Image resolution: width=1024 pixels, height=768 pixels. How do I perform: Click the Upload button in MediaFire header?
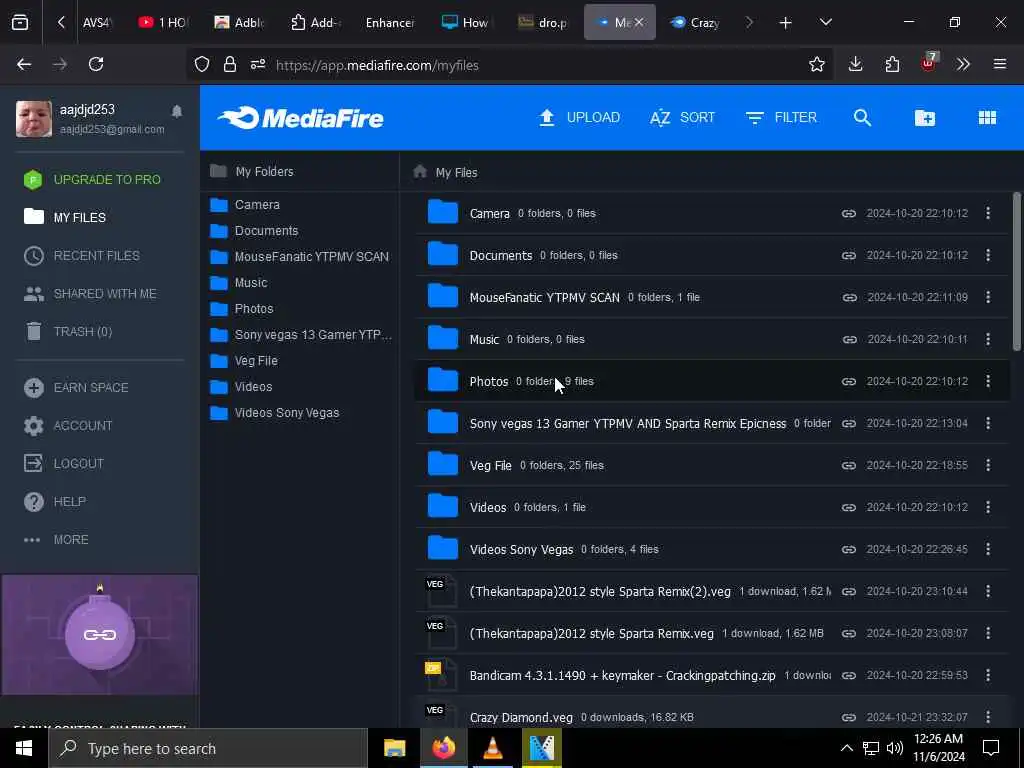pos(579,118)
